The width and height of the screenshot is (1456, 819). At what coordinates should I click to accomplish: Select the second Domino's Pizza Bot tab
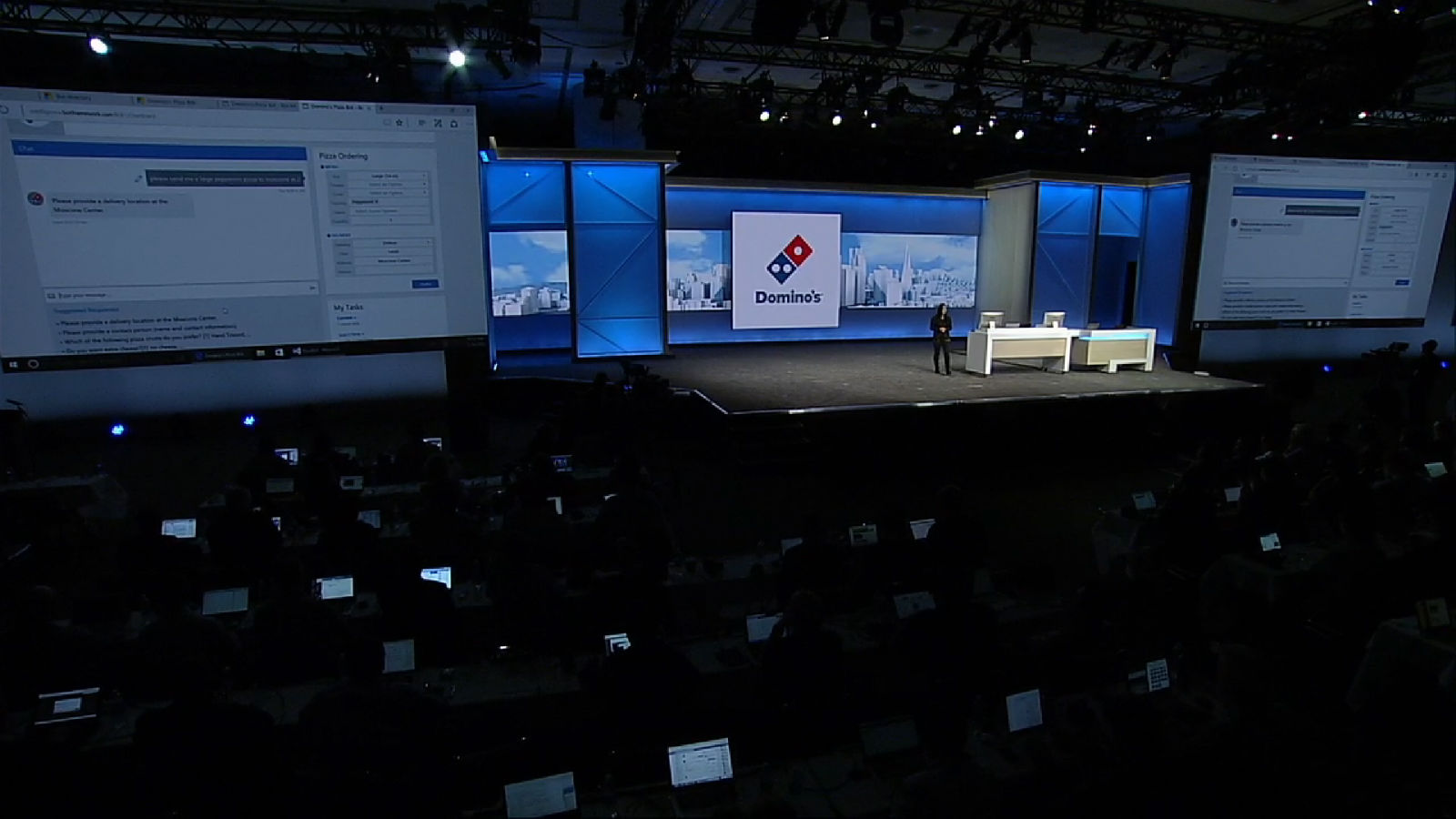coord(176,101)
